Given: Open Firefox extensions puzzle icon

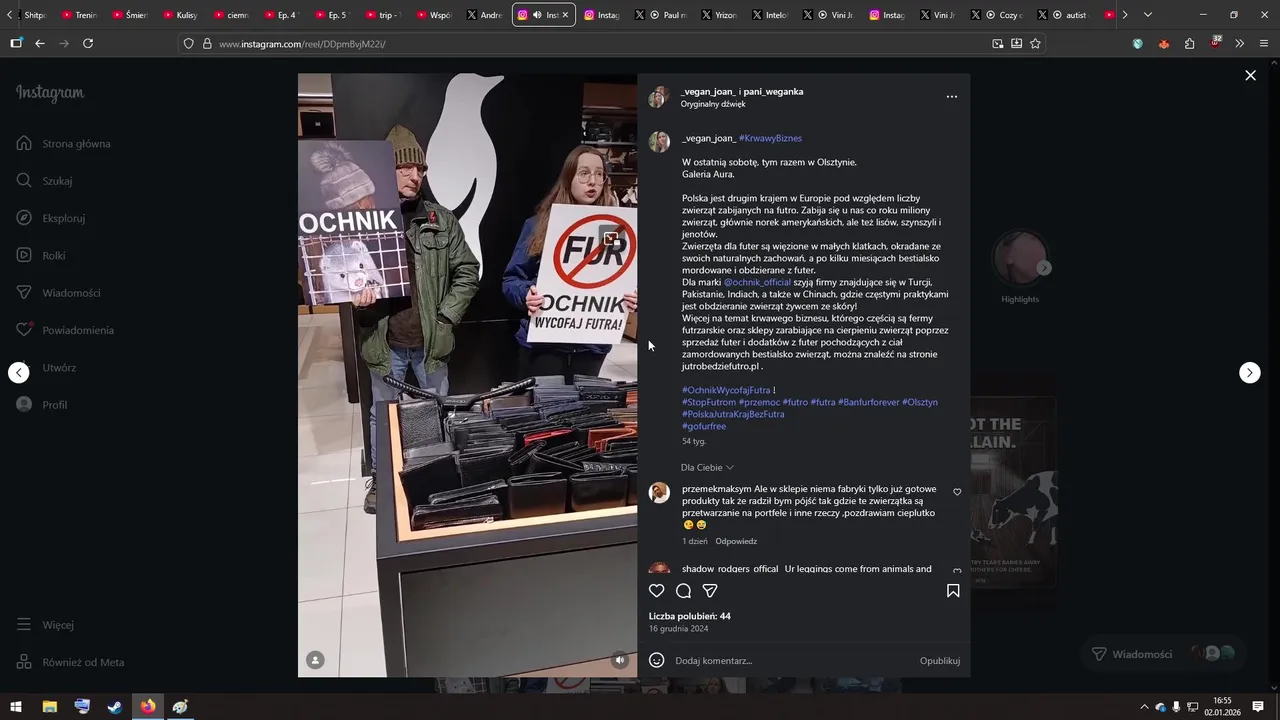Looking at the screenshot, I should [1189, 43].
